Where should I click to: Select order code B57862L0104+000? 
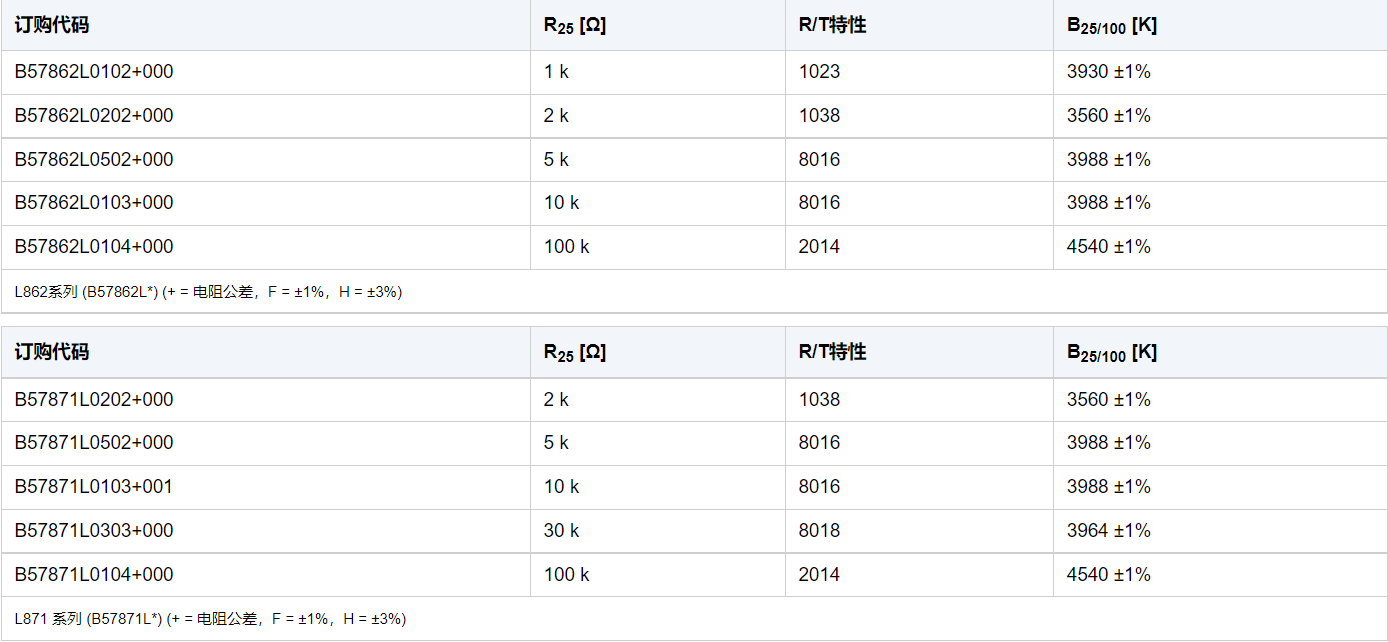(x=94, y=247)
